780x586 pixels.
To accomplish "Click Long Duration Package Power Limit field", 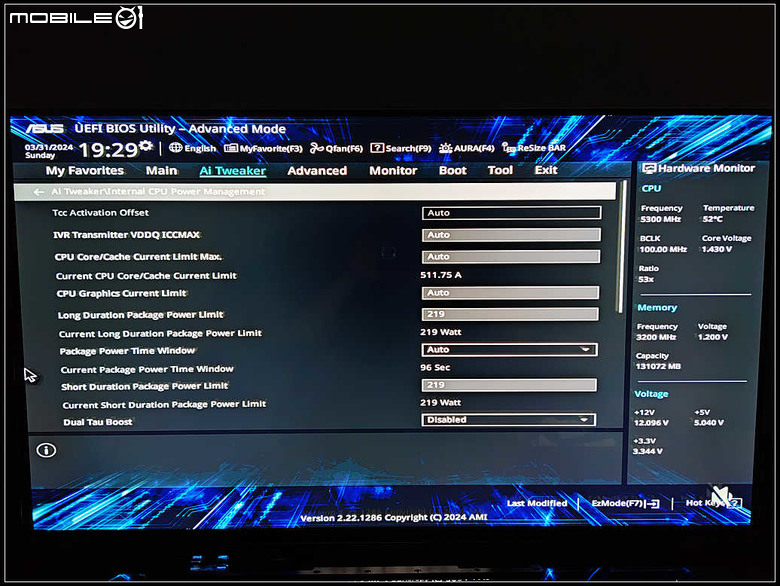I will click(x=510, y=314).
